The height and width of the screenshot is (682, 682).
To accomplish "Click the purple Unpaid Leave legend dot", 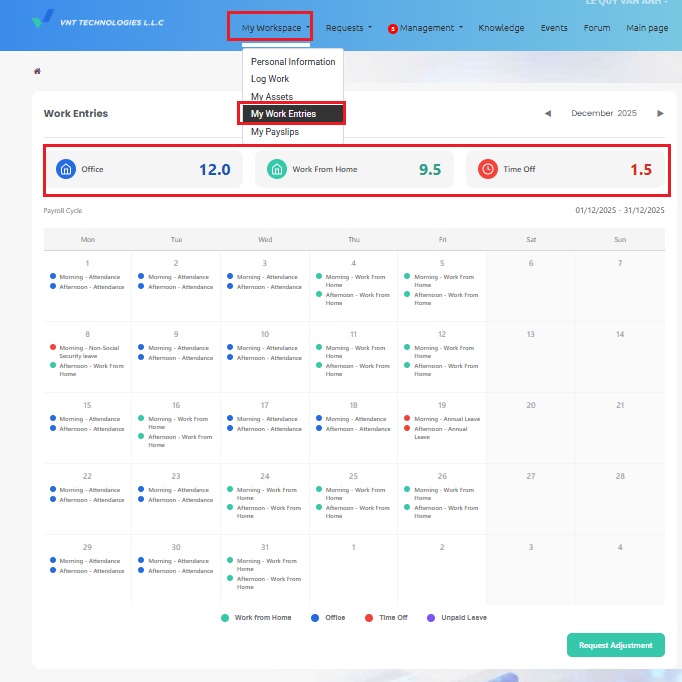I will tap(432, 618).
